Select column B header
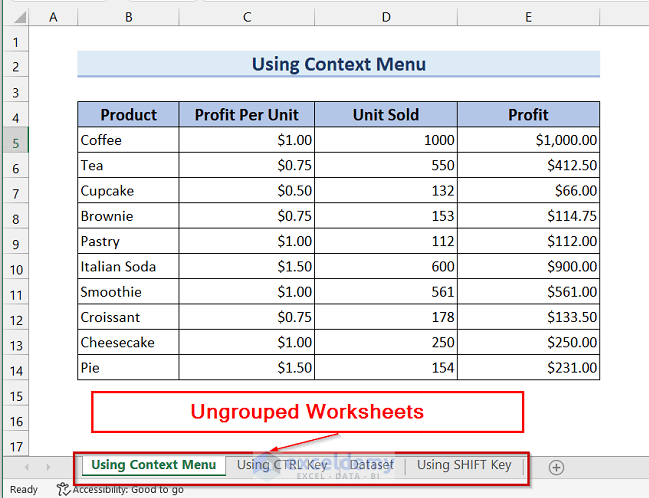649x498 pixels. [x=128, y=17]
